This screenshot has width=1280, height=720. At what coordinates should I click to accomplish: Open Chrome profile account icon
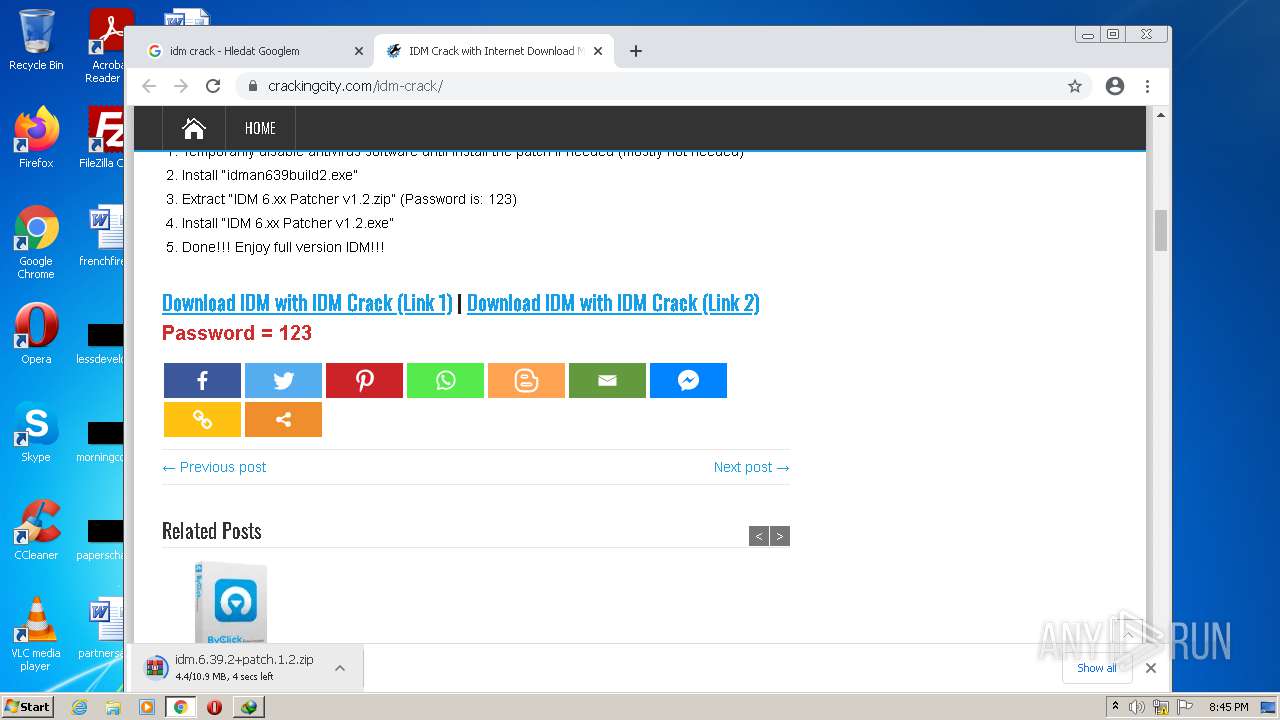pos(1115,86)
